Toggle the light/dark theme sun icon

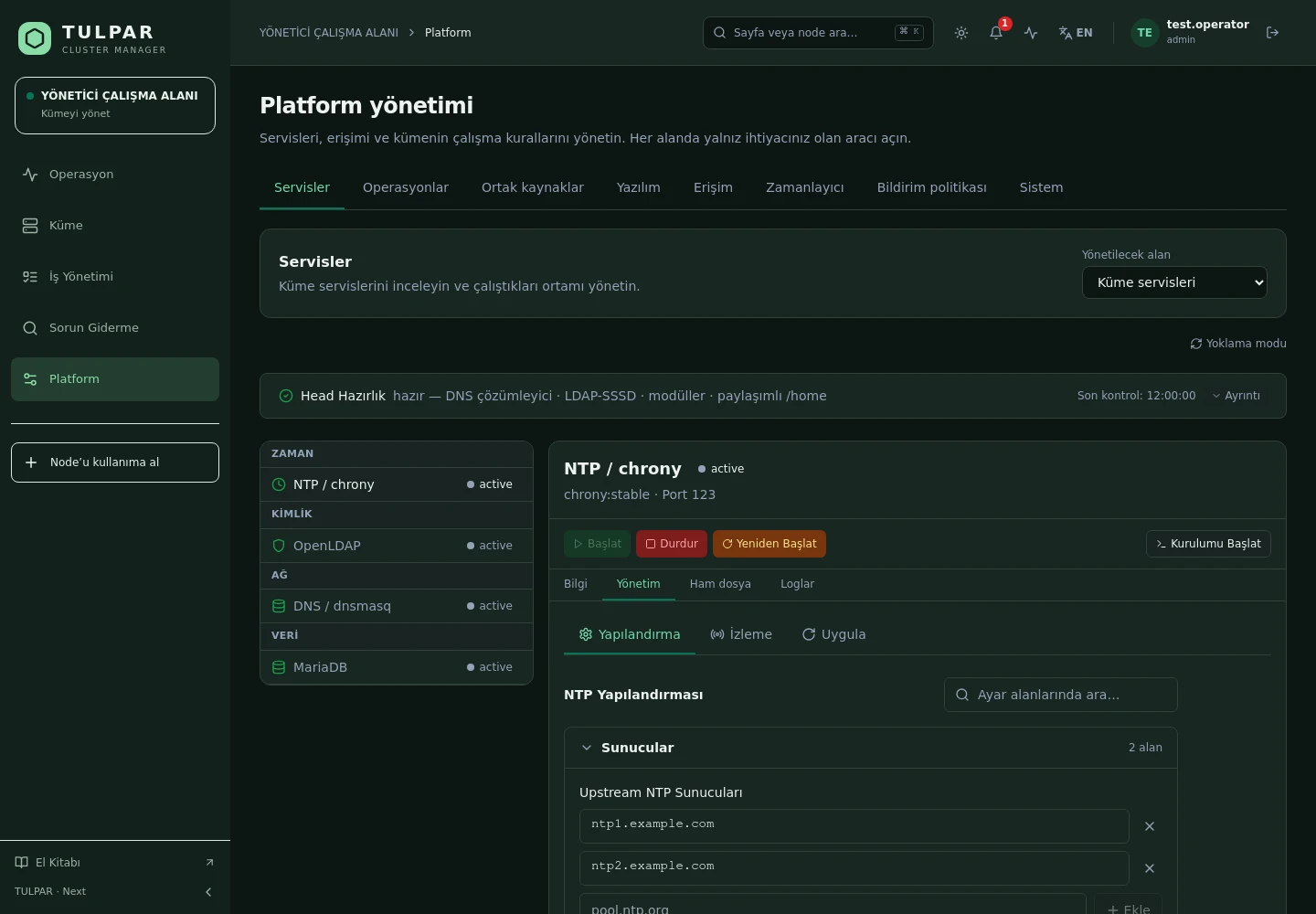(x=961, y=33)
